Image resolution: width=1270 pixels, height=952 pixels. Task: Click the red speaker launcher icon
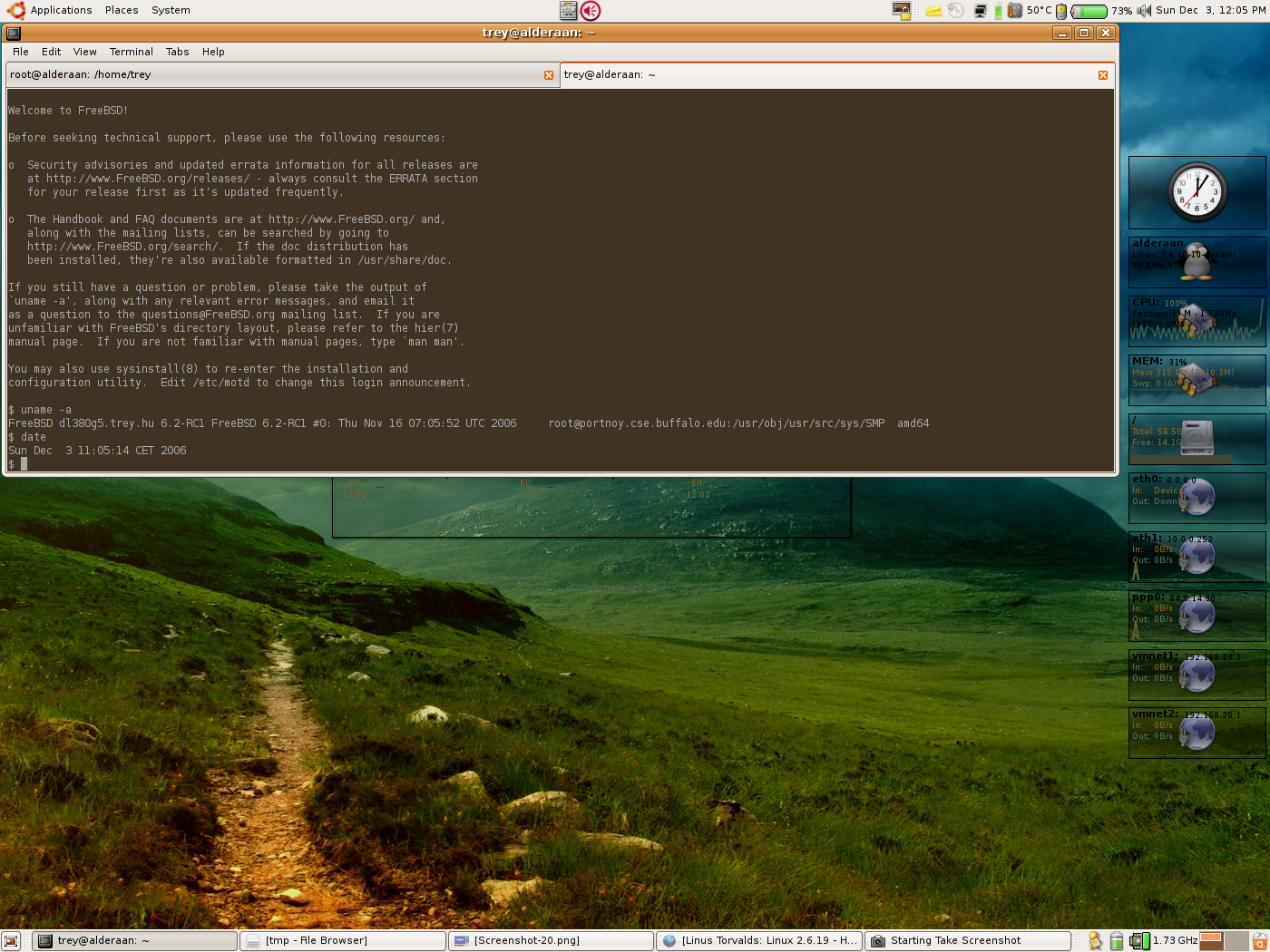click(x=591, y=10)
